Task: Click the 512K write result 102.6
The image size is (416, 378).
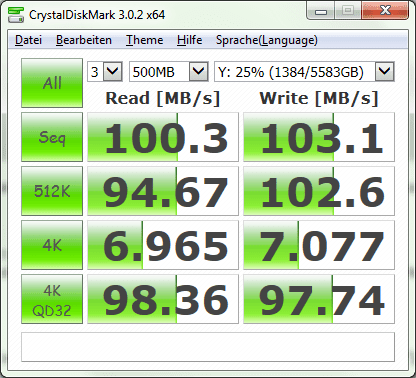Action: (x=319, y=191)
